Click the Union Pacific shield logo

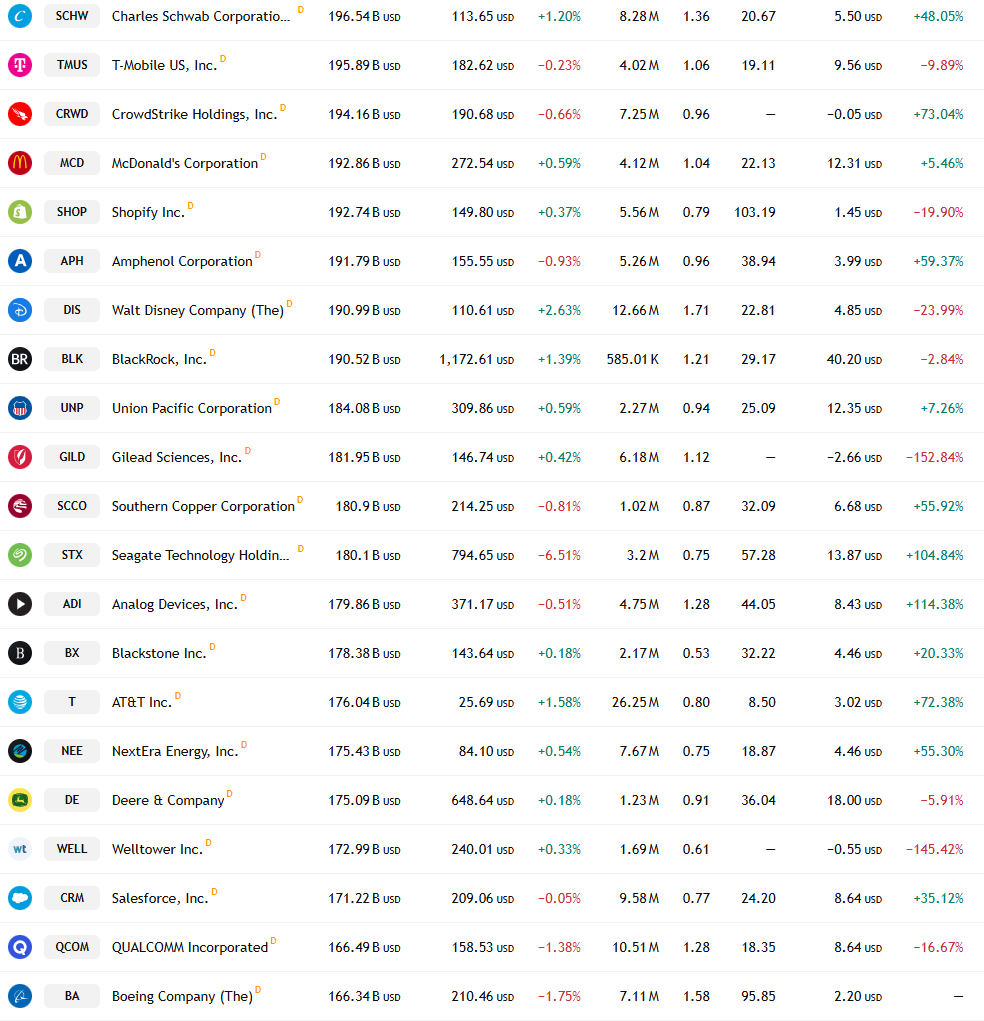pyautogui.click(x=20, y=408)
